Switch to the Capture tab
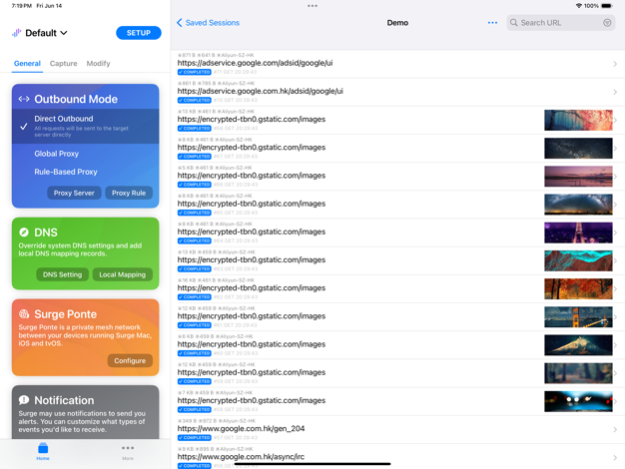The image size is (625, 469). [x=63, y=63]
